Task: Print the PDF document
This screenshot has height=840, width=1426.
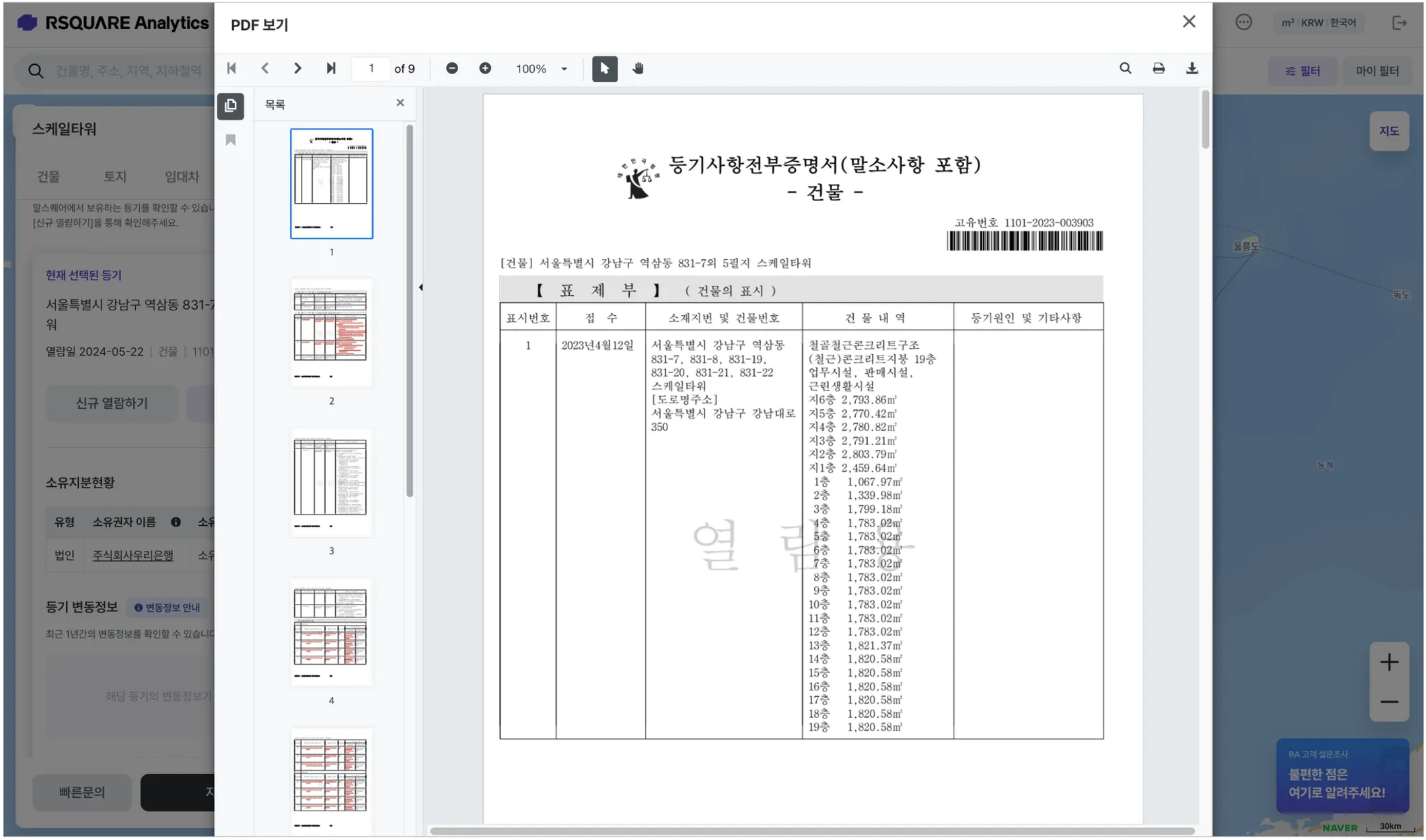Action: tap(1158, 68)
